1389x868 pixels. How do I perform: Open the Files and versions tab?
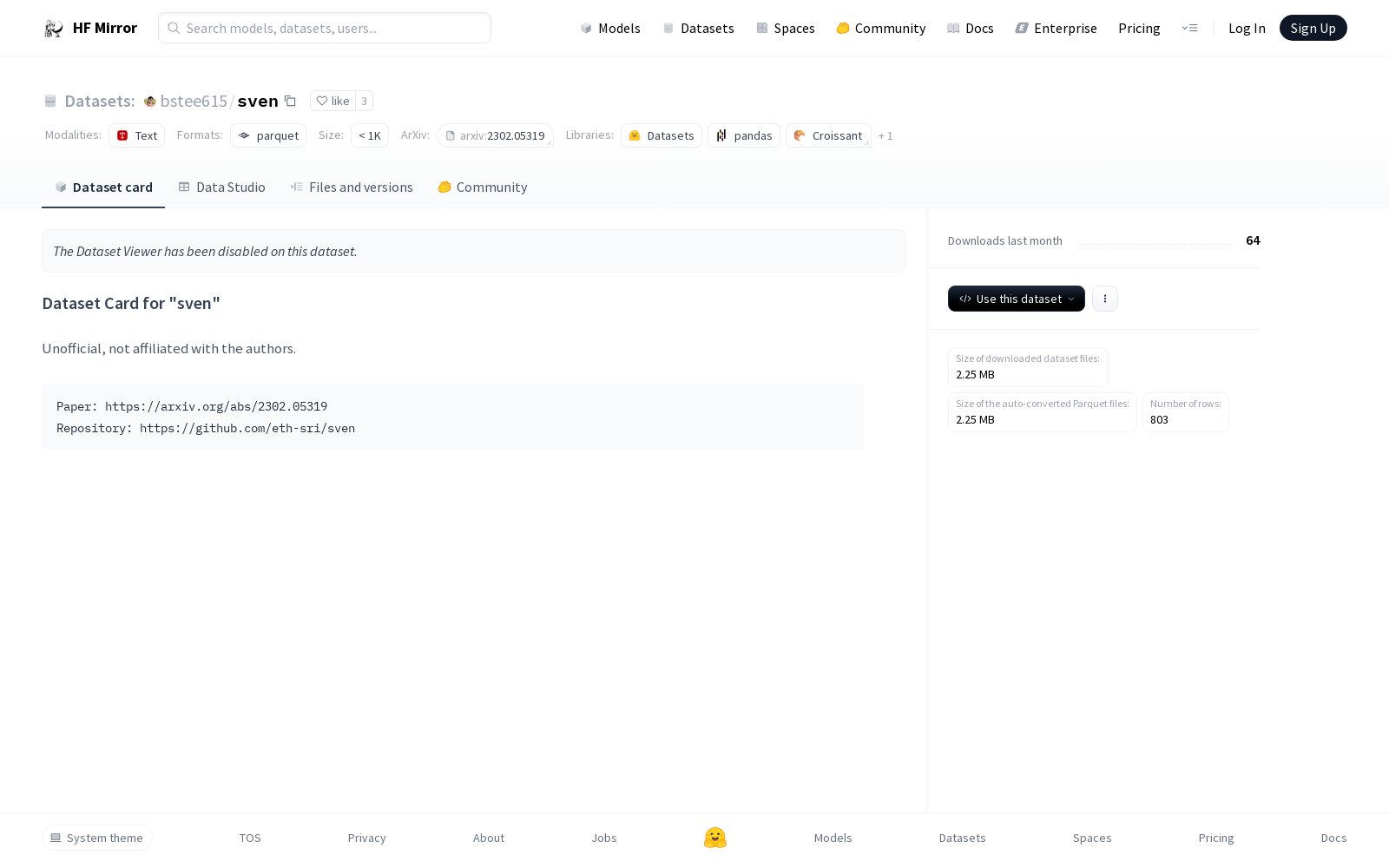[352, 187]
